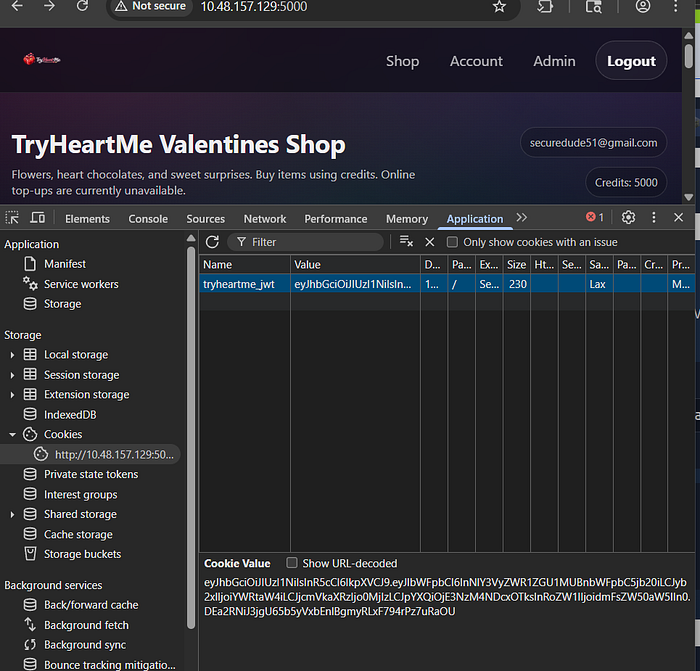Reload the browser page
Viewport: 700px width, 671px height.
(x=82, y=6)
